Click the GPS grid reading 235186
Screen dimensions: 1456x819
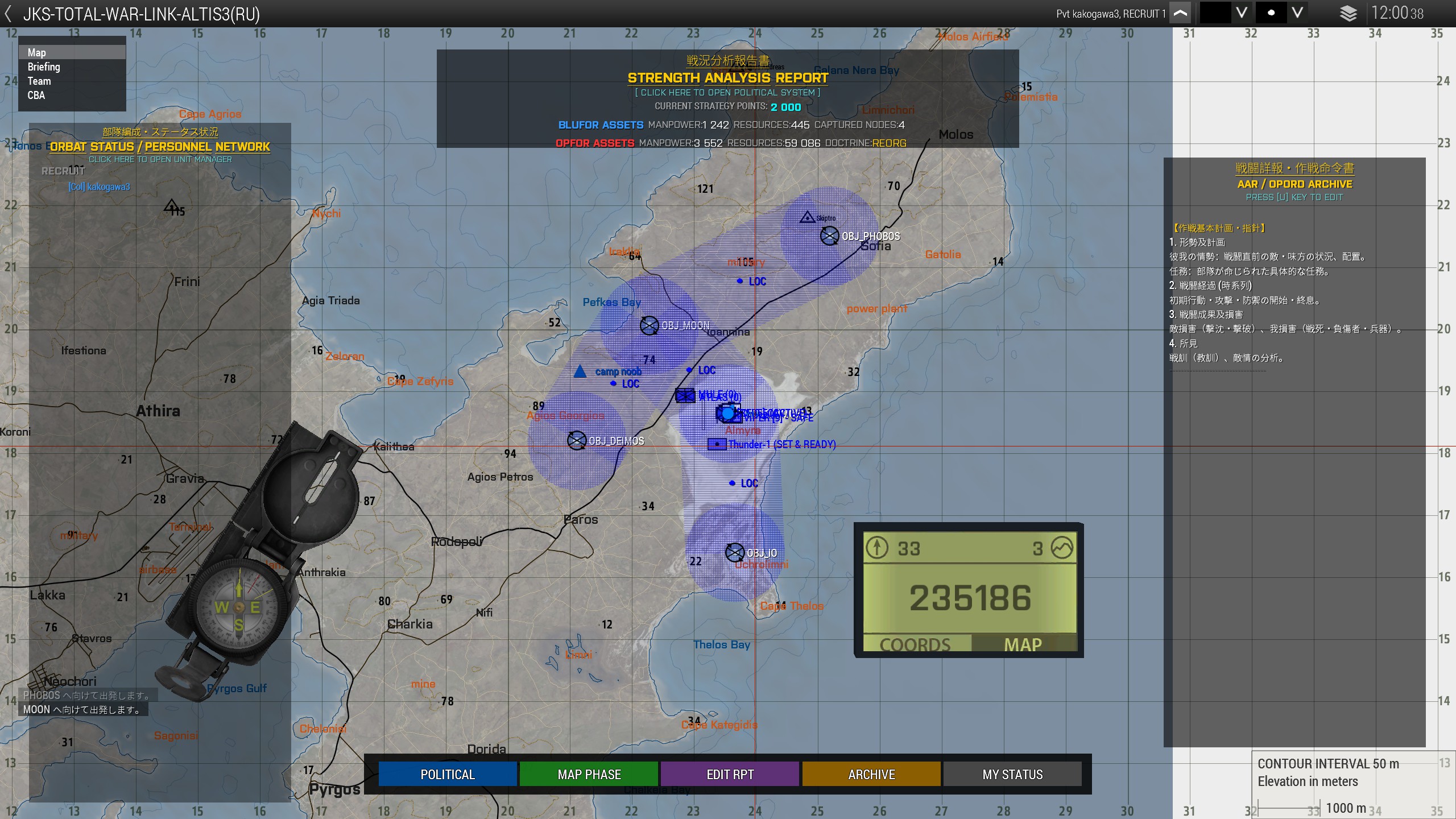(x=970, y=598)
